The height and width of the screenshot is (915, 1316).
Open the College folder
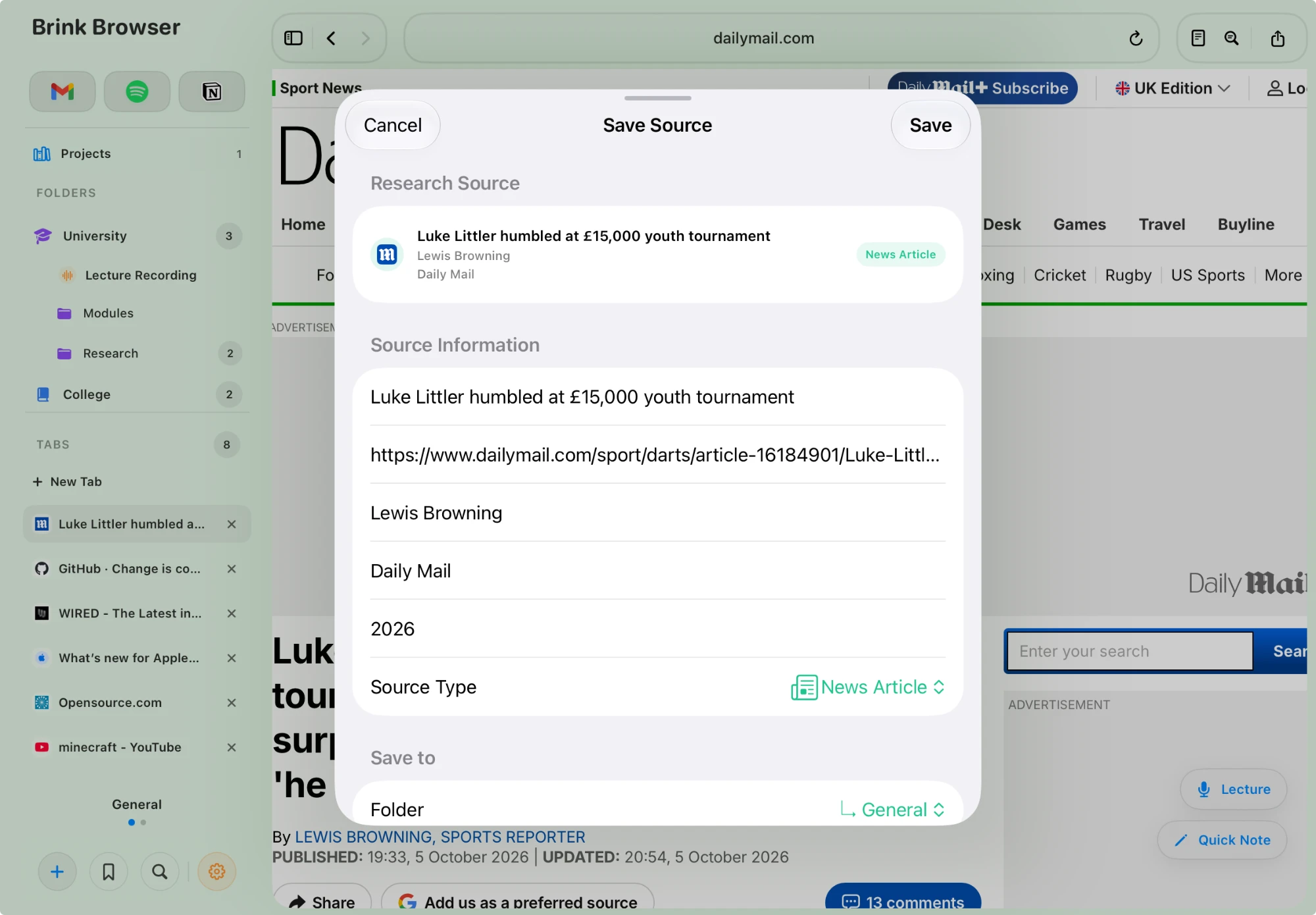coord(137,394)
